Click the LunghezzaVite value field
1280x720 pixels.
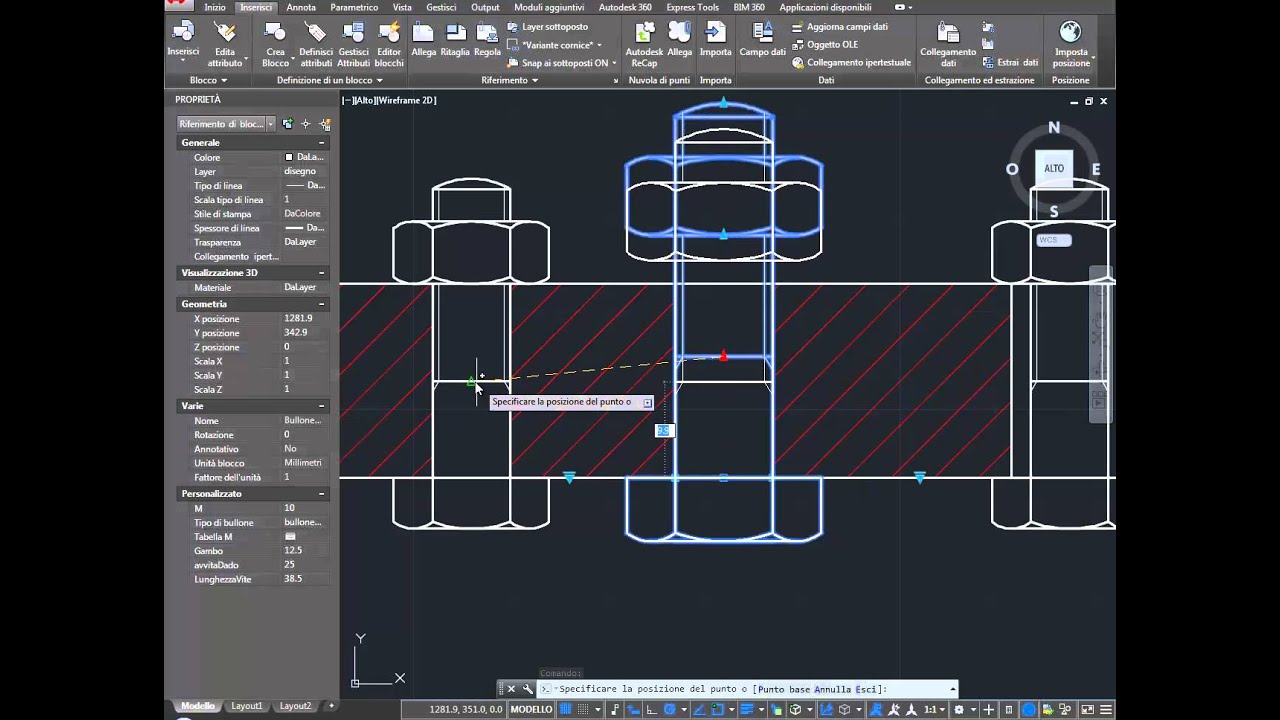[305, 579]
